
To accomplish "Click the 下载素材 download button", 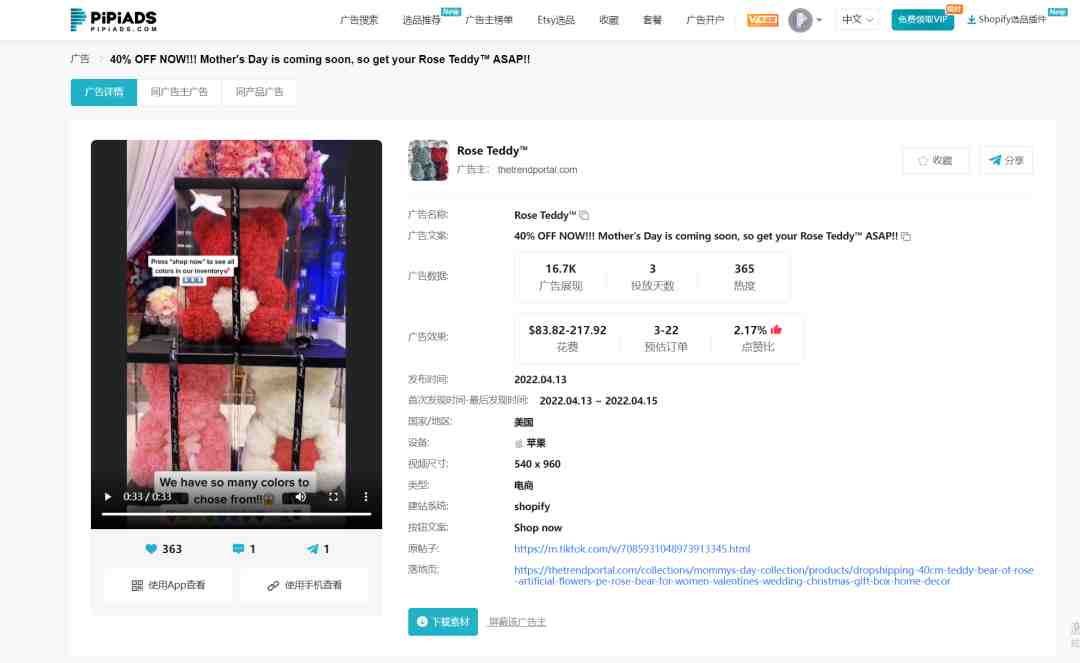I will pos(443,622).
